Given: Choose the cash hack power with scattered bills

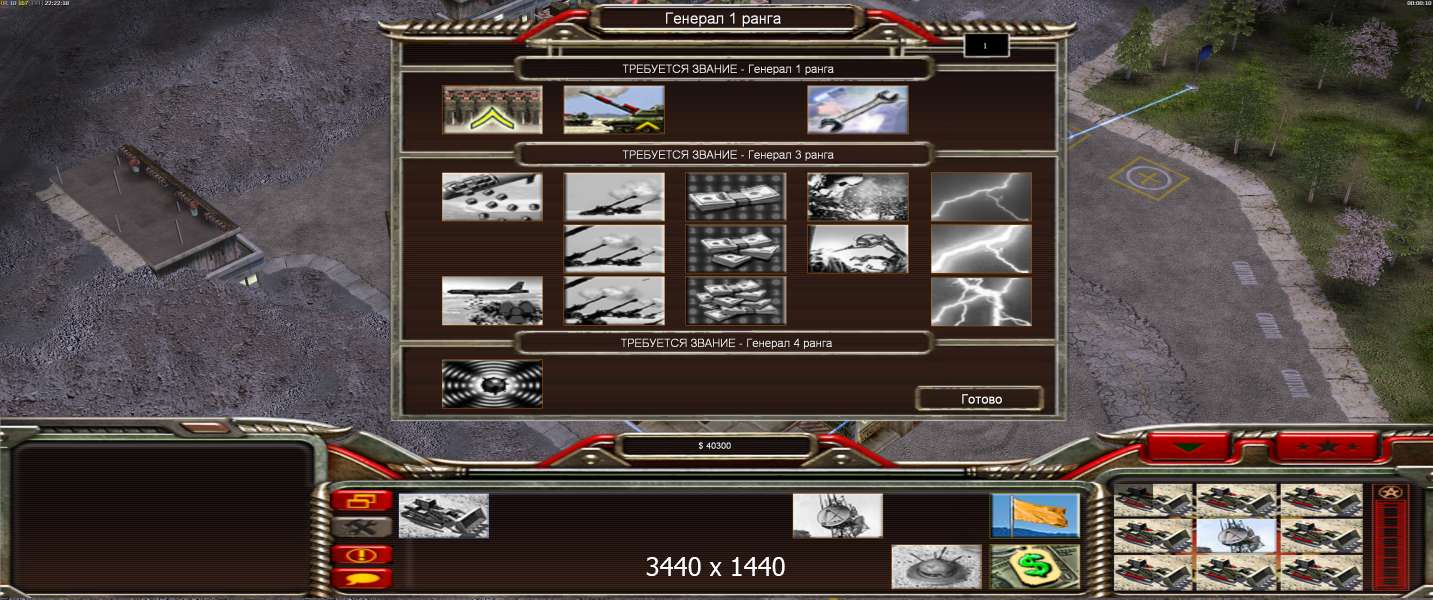Looking at the screenshot, I should pos(736,301).
